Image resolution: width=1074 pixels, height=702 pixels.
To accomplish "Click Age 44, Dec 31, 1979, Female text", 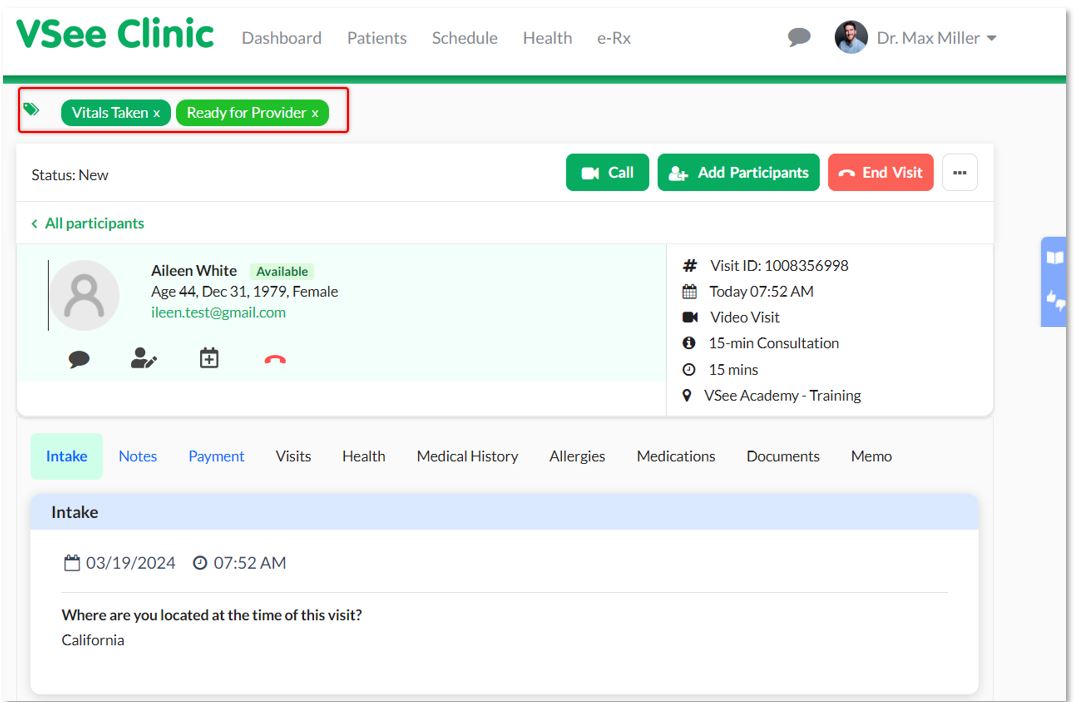I will coord(245,292).
